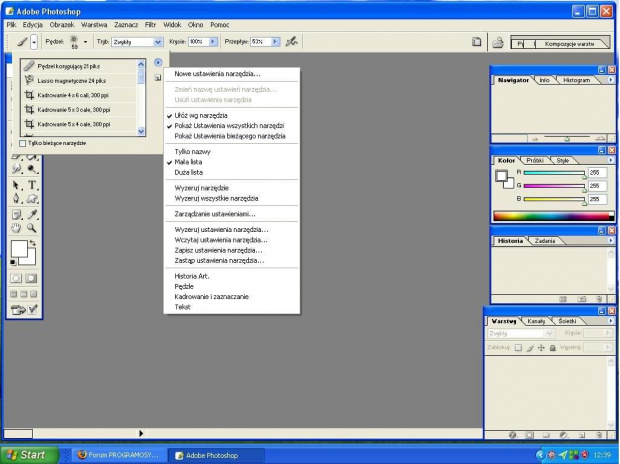
Task: Click zoom in icon in Navigator panel
Action: point(600,138)
